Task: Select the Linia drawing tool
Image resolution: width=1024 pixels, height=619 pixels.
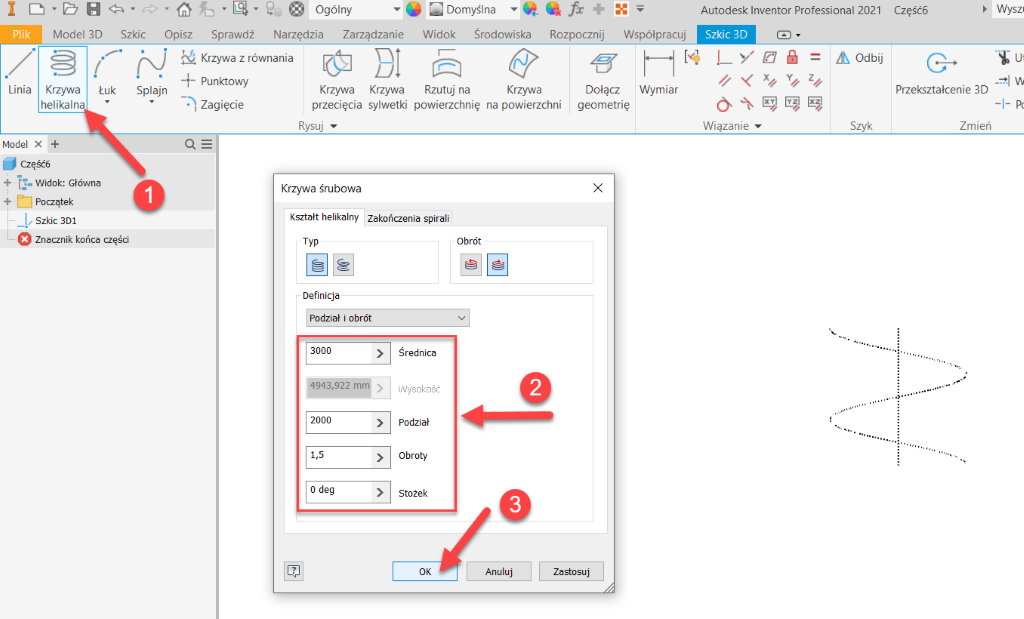Action: (x=19, y=75)
